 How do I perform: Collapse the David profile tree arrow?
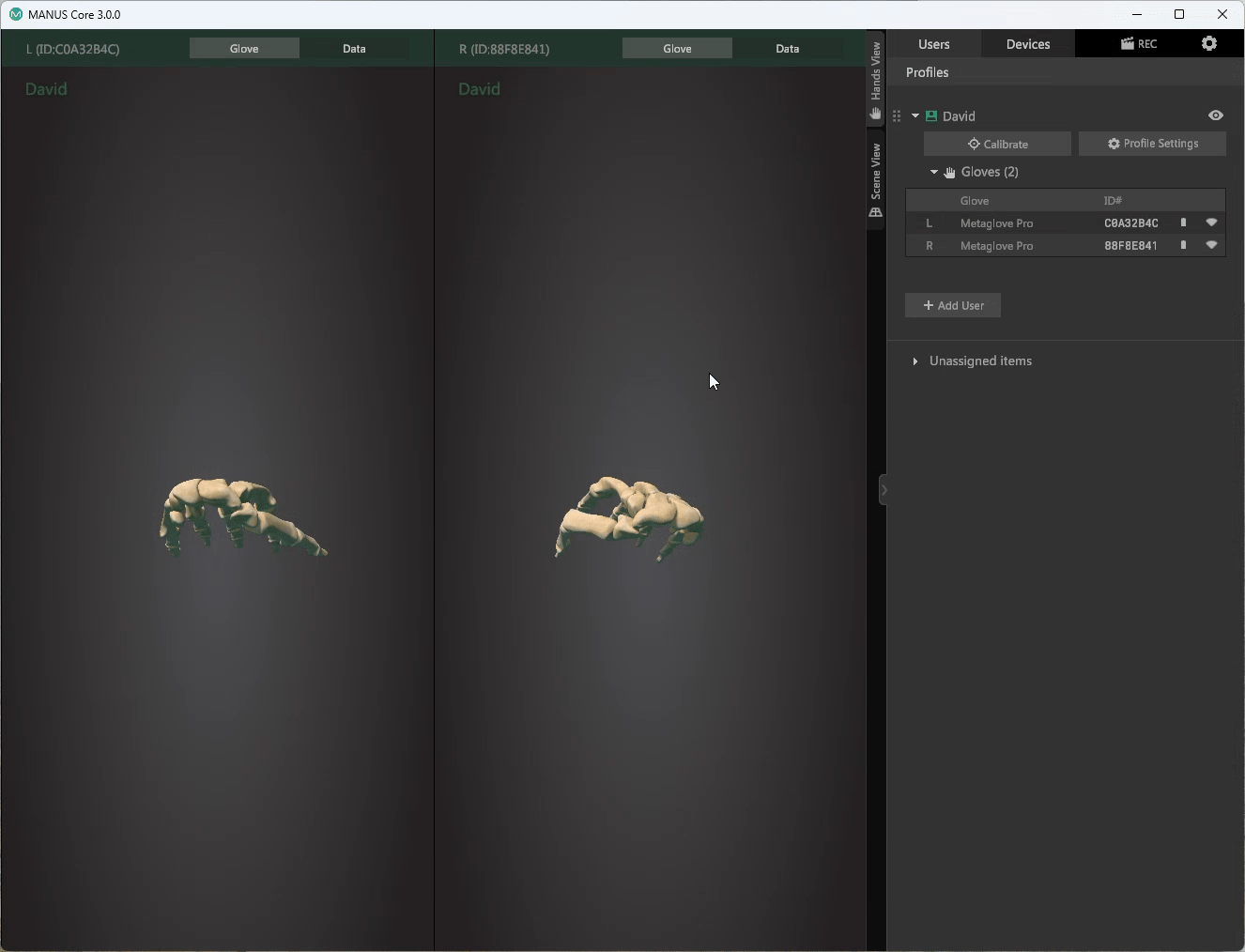[x=915, y=116]
